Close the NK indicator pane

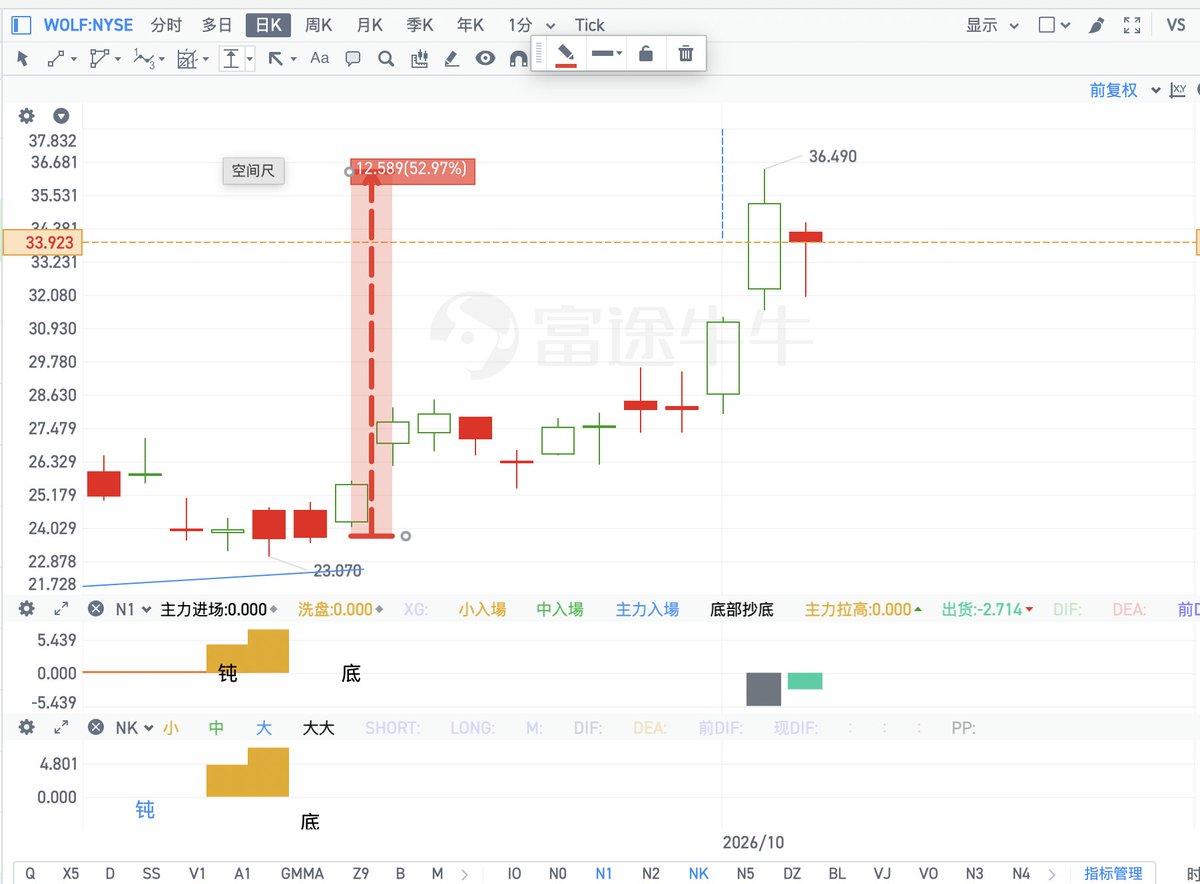pos(96,727)
